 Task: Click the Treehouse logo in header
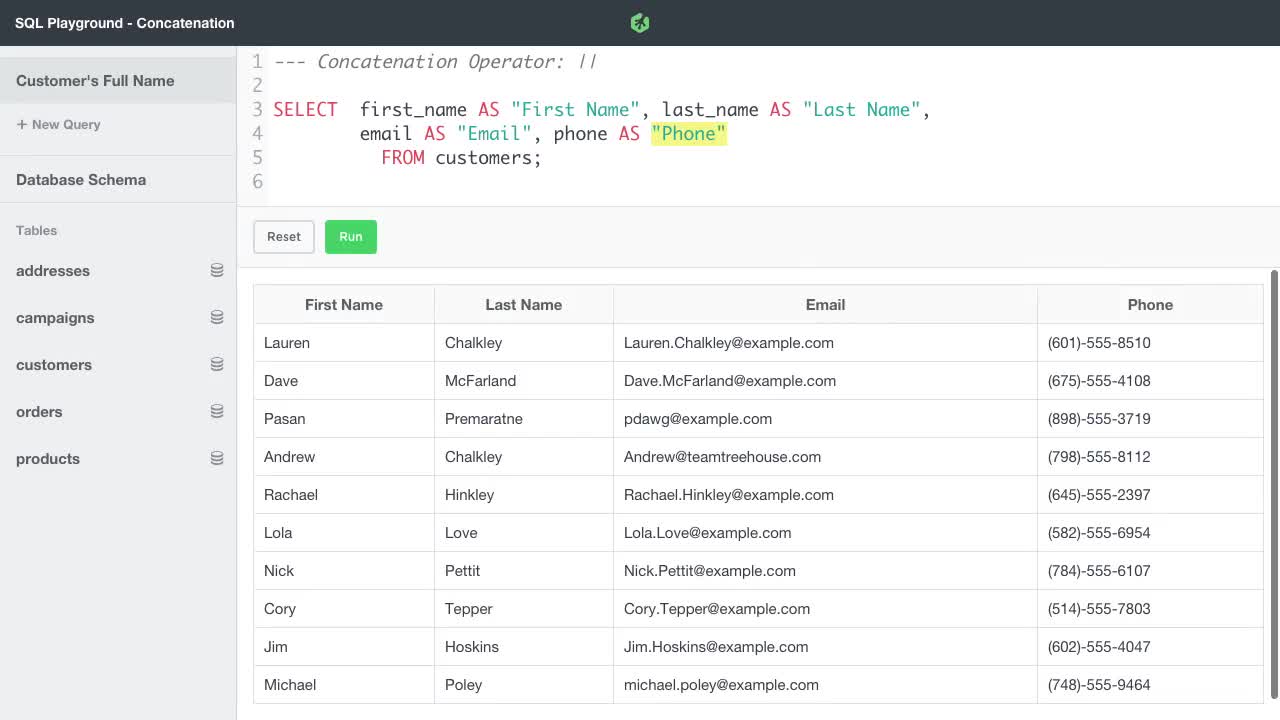click(640, 23)
